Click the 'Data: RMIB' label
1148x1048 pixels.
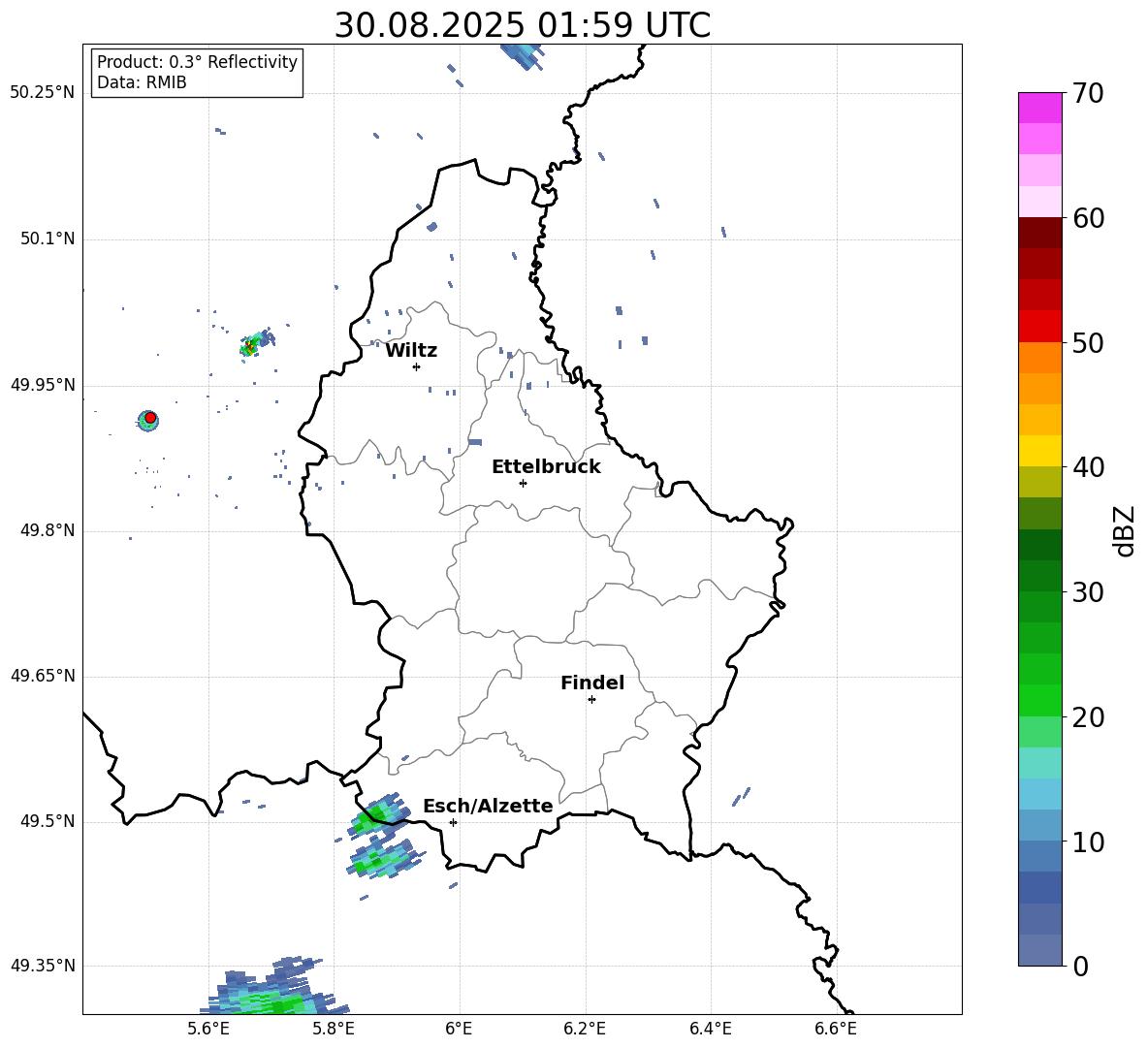pos(142,82)
